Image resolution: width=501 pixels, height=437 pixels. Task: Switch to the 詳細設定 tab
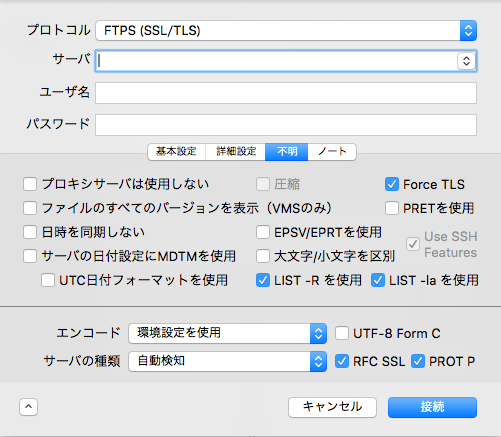pyautogui.click(x=236, y=152)
